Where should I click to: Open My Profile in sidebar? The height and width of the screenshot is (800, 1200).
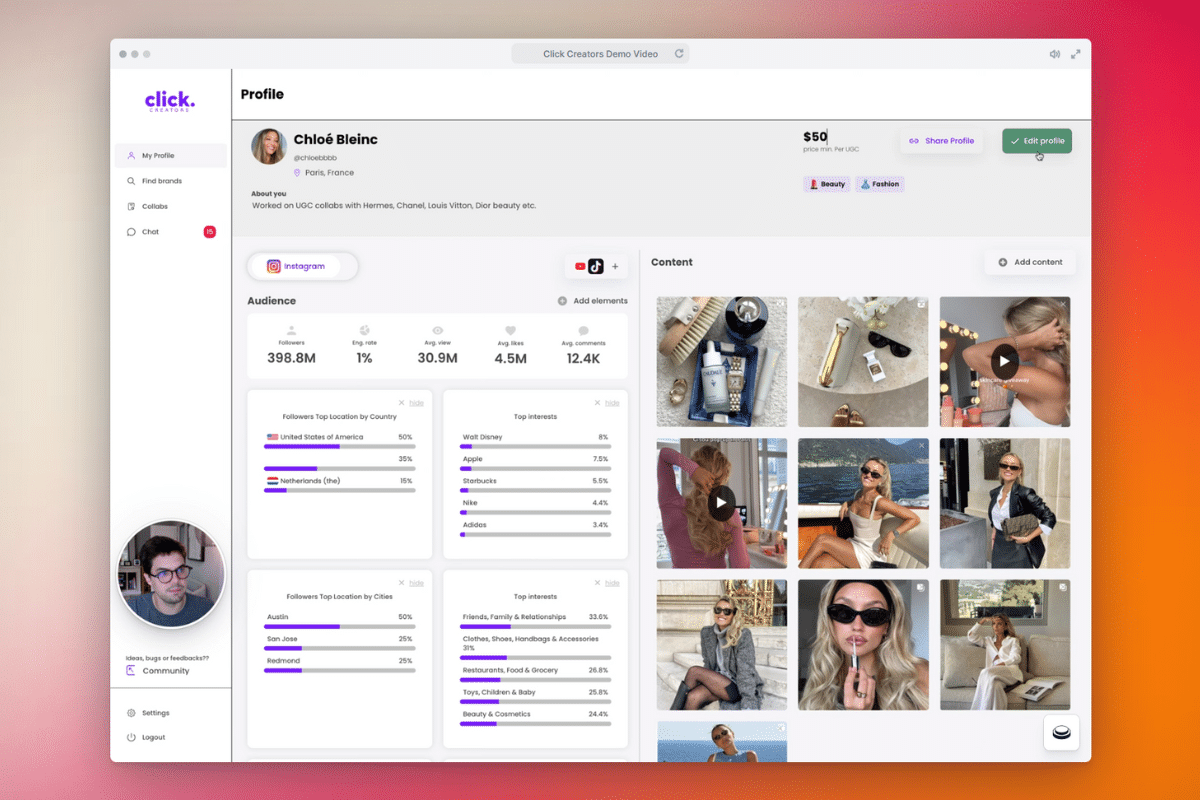170,155
